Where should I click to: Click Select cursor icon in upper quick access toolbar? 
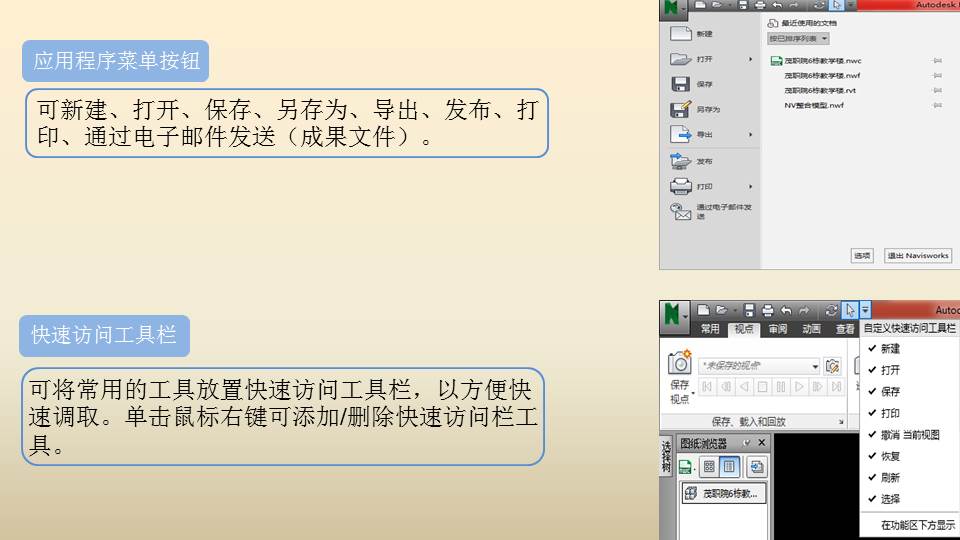(x=836, y=5)
